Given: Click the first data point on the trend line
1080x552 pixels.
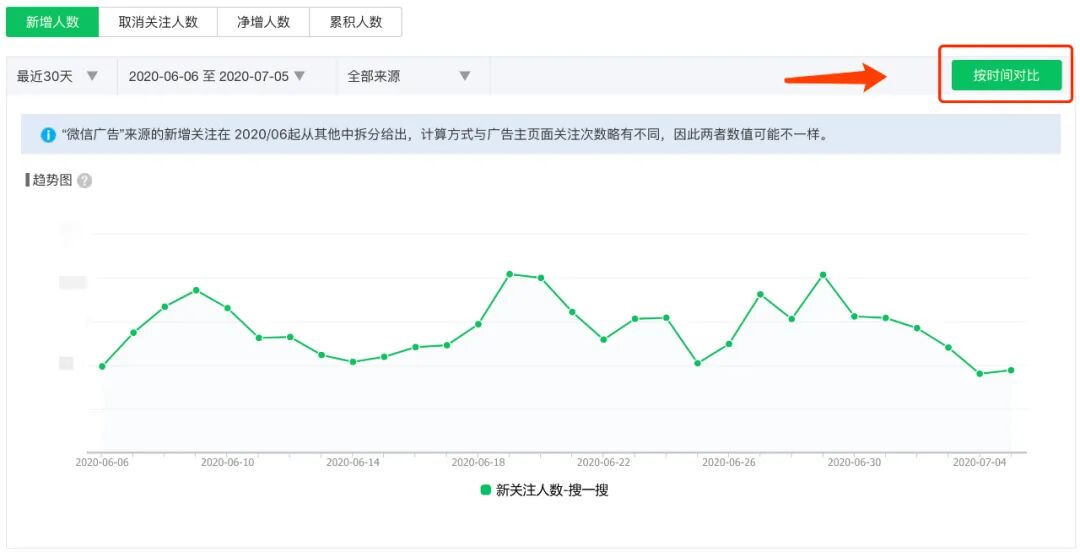Looking at the screenshot, I should pos(102,367).
